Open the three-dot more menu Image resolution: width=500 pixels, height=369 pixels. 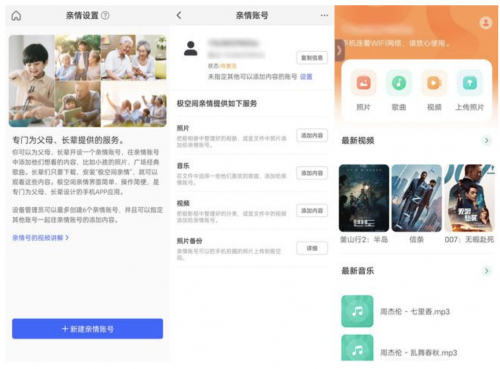click(324, 15)
